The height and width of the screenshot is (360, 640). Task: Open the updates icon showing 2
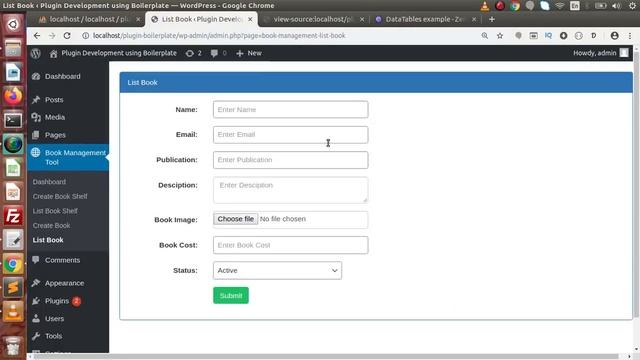tap(193, 53)
